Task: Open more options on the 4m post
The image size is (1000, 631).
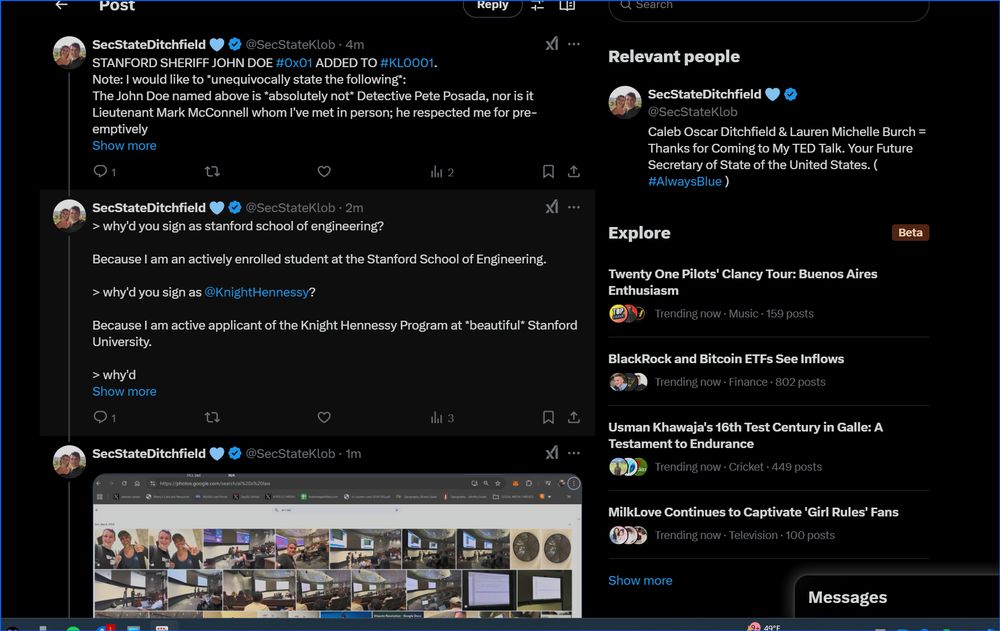Action: click(x=574, y=44)
